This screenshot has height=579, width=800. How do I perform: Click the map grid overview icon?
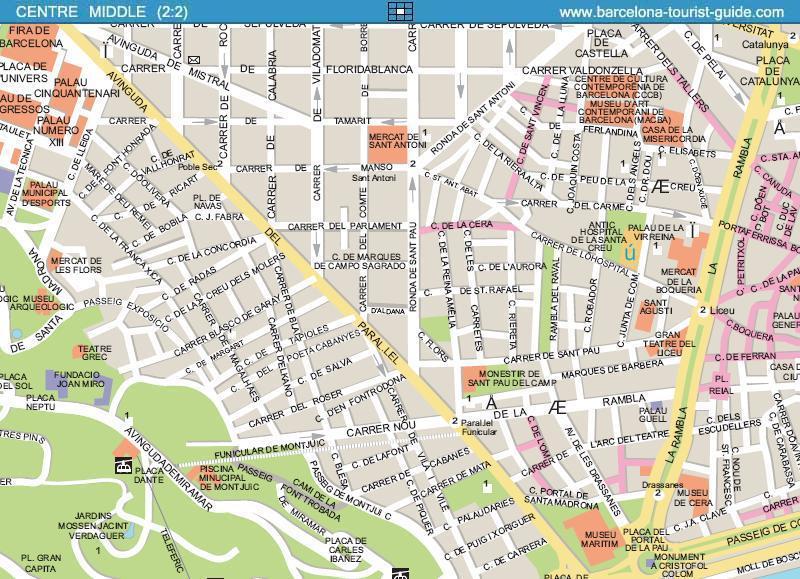point(399,11)
